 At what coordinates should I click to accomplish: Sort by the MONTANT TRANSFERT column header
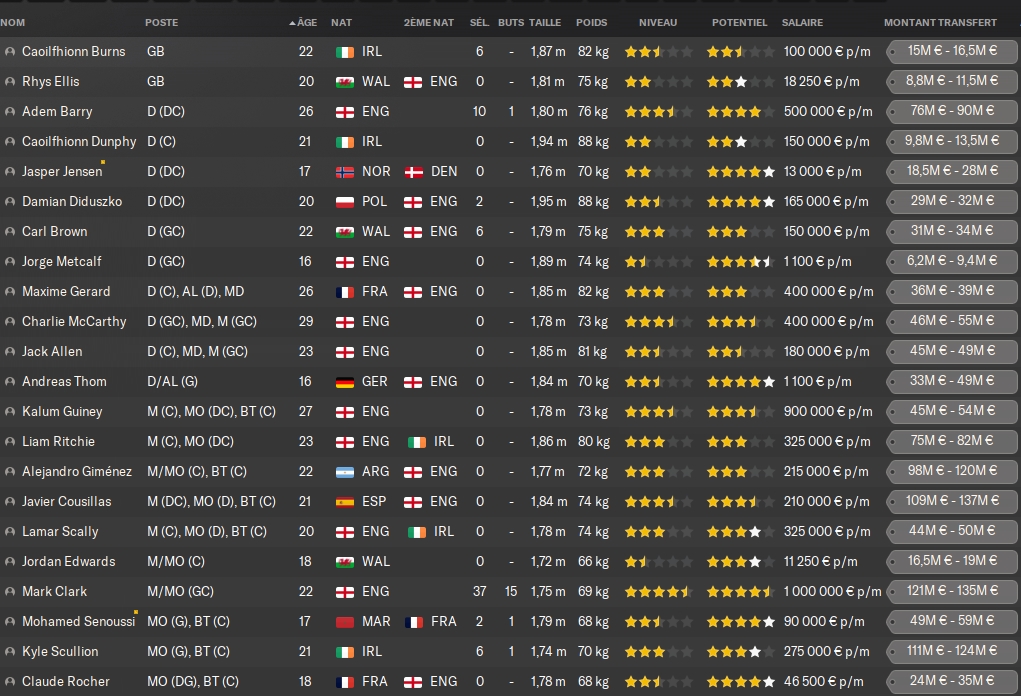(940, 22)
